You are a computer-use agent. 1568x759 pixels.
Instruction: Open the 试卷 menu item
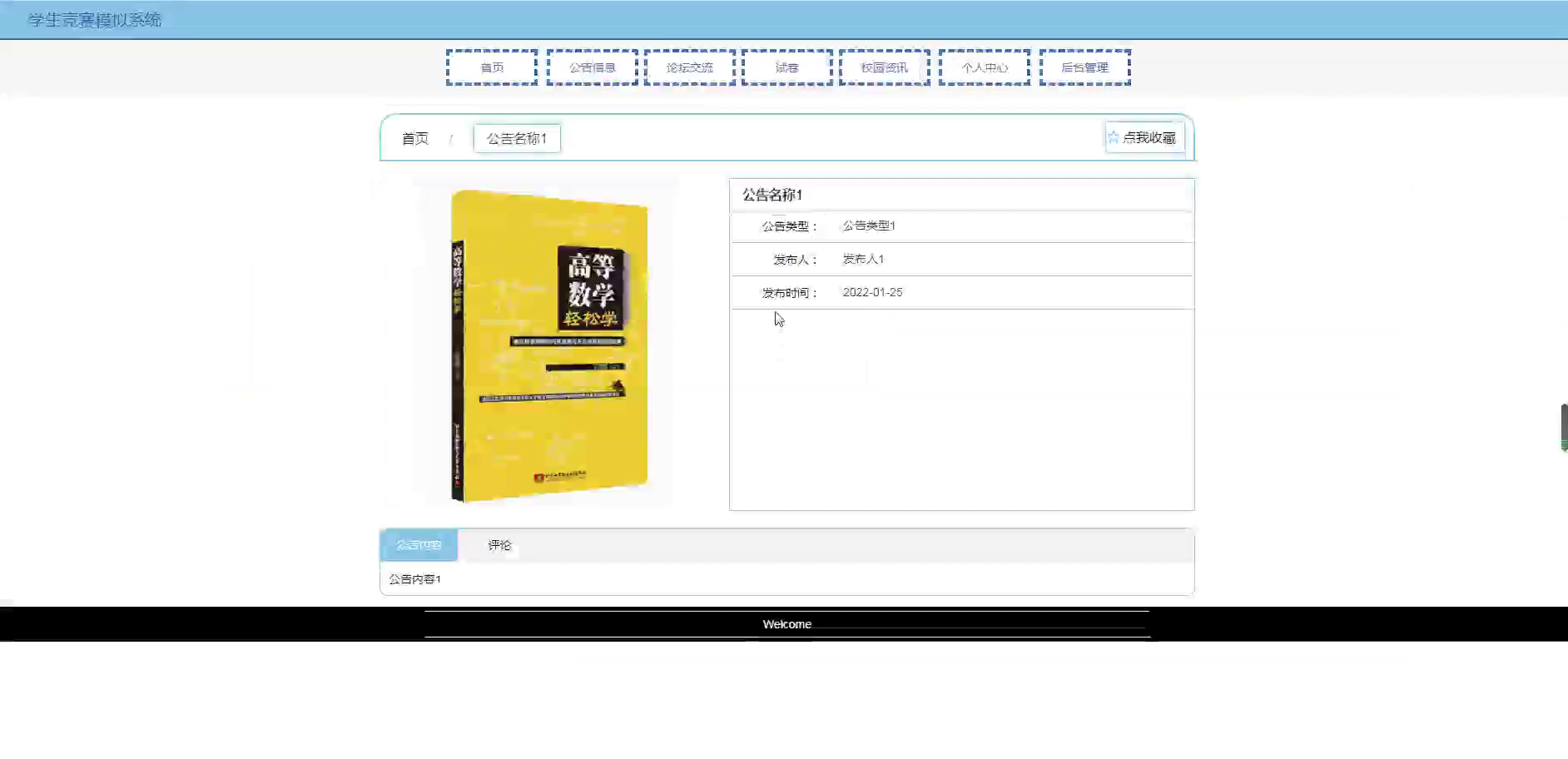pos(787,67)
